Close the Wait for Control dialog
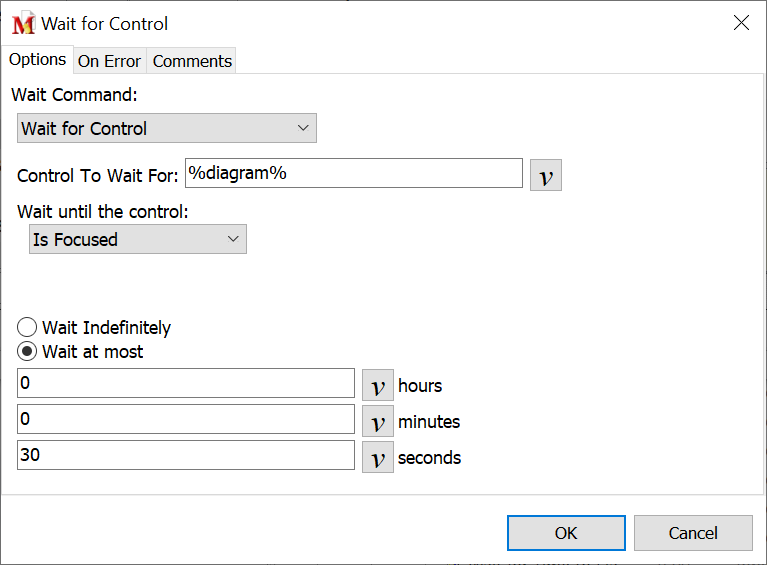The height and width of the screenshot is (565, 767). (x=741, y=23)
